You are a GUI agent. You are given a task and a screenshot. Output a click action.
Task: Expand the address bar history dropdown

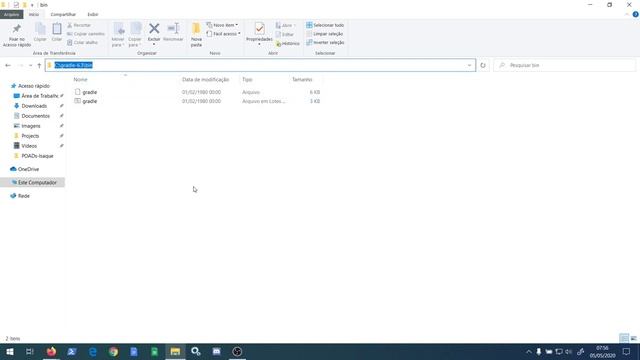coord(469,65)
